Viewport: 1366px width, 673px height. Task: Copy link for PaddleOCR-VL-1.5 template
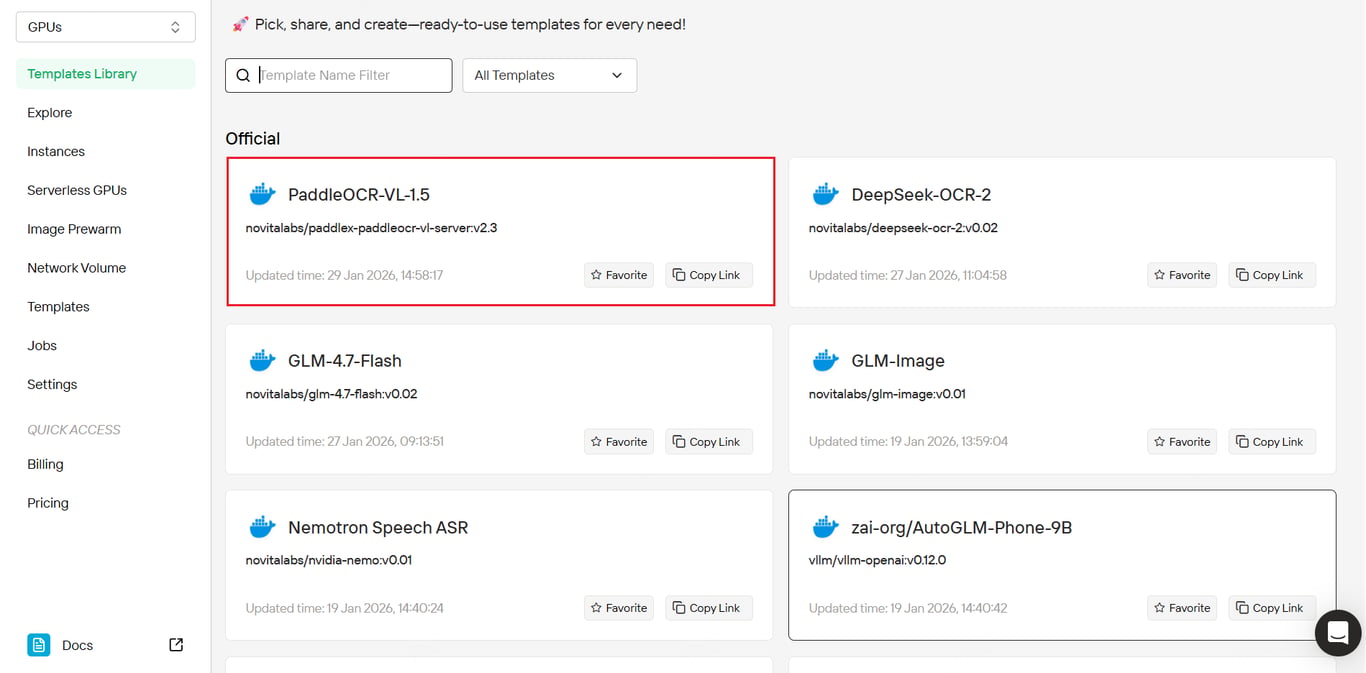point(709,275)
